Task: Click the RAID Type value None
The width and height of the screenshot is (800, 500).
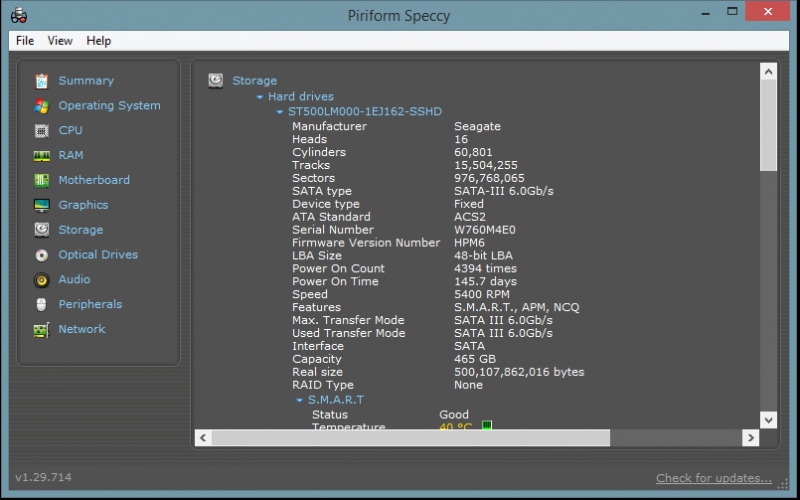Action: point(468,385)
